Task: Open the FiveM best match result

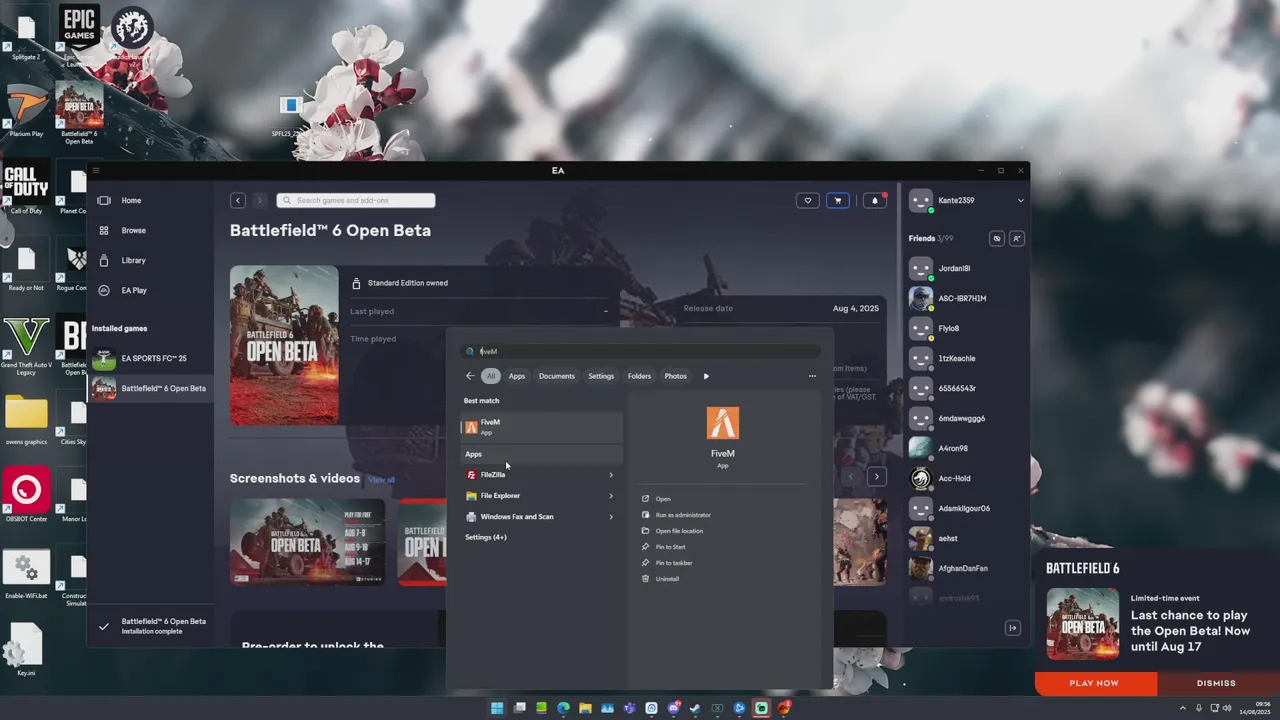Action: (541, 427)
